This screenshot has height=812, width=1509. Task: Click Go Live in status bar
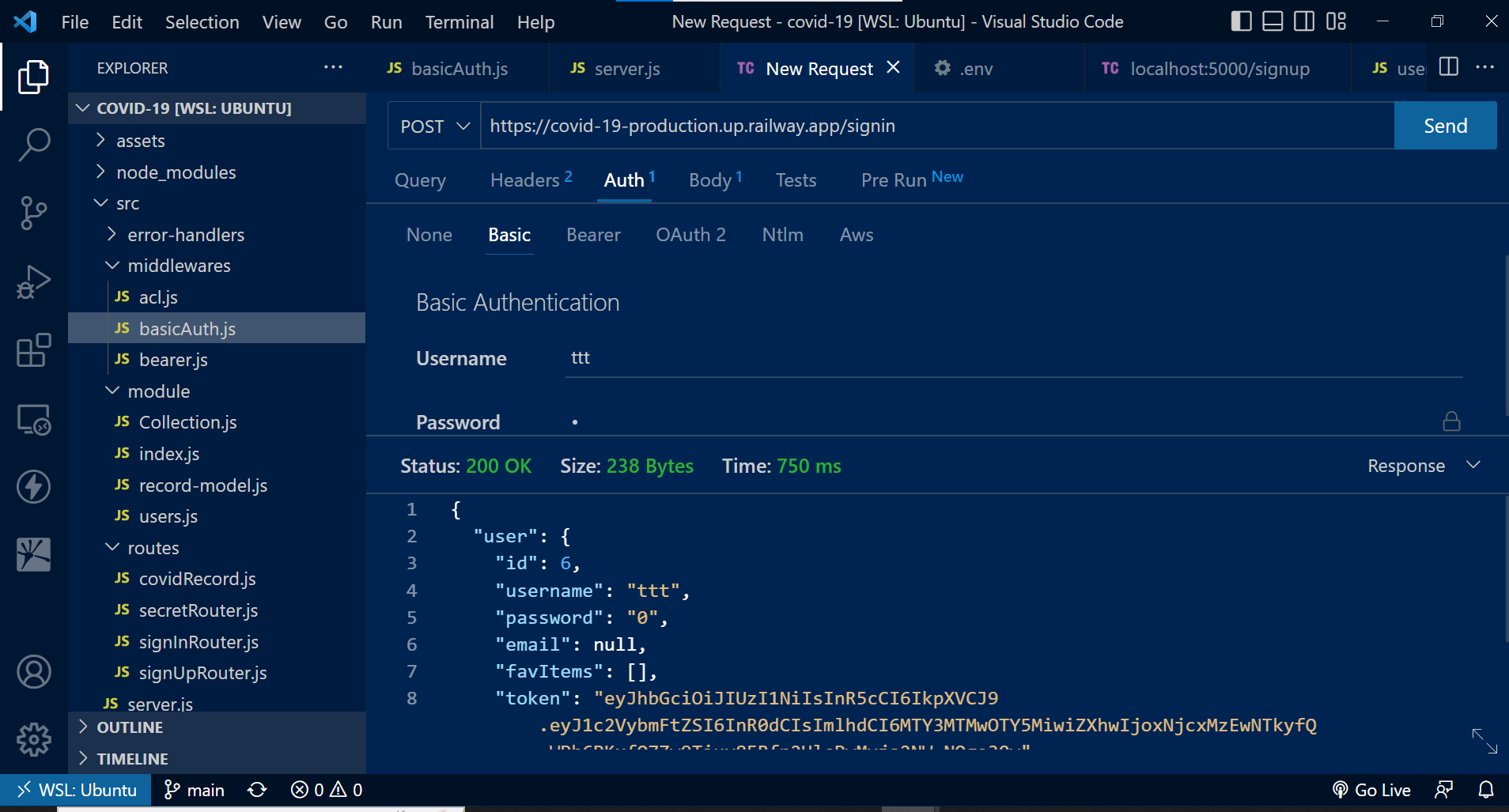pyautogui.click(x=1371, y=790)
